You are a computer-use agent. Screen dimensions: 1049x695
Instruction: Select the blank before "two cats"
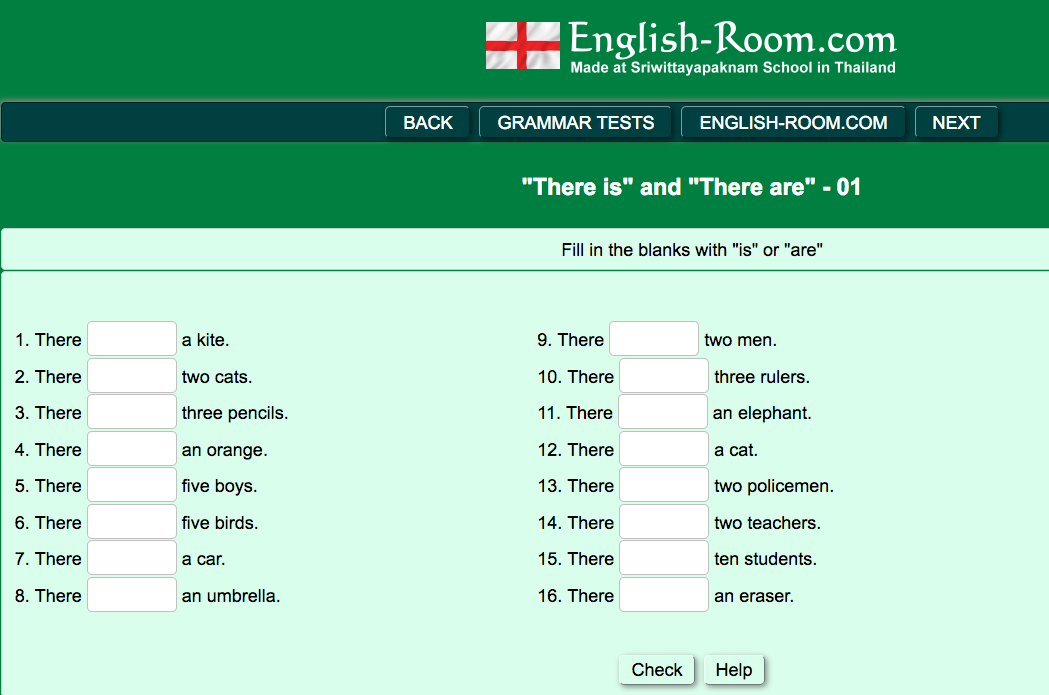pos(132,376)
